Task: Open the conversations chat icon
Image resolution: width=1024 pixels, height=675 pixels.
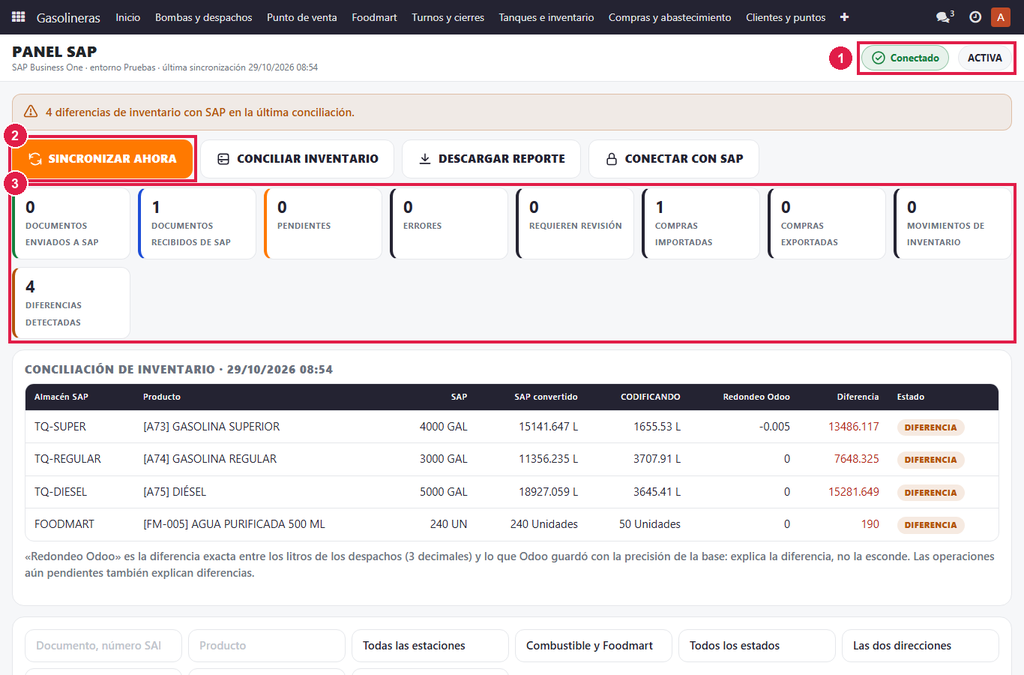Action: (x=944, y=17)
